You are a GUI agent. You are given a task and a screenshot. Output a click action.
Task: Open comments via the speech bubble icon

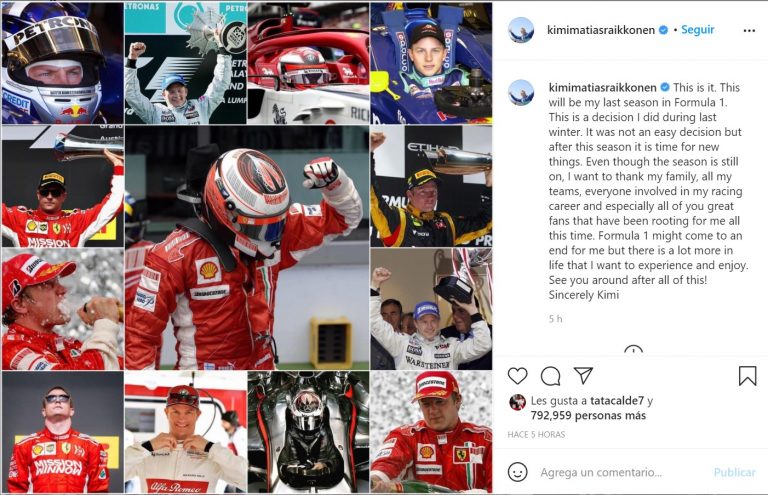point(551,376)
